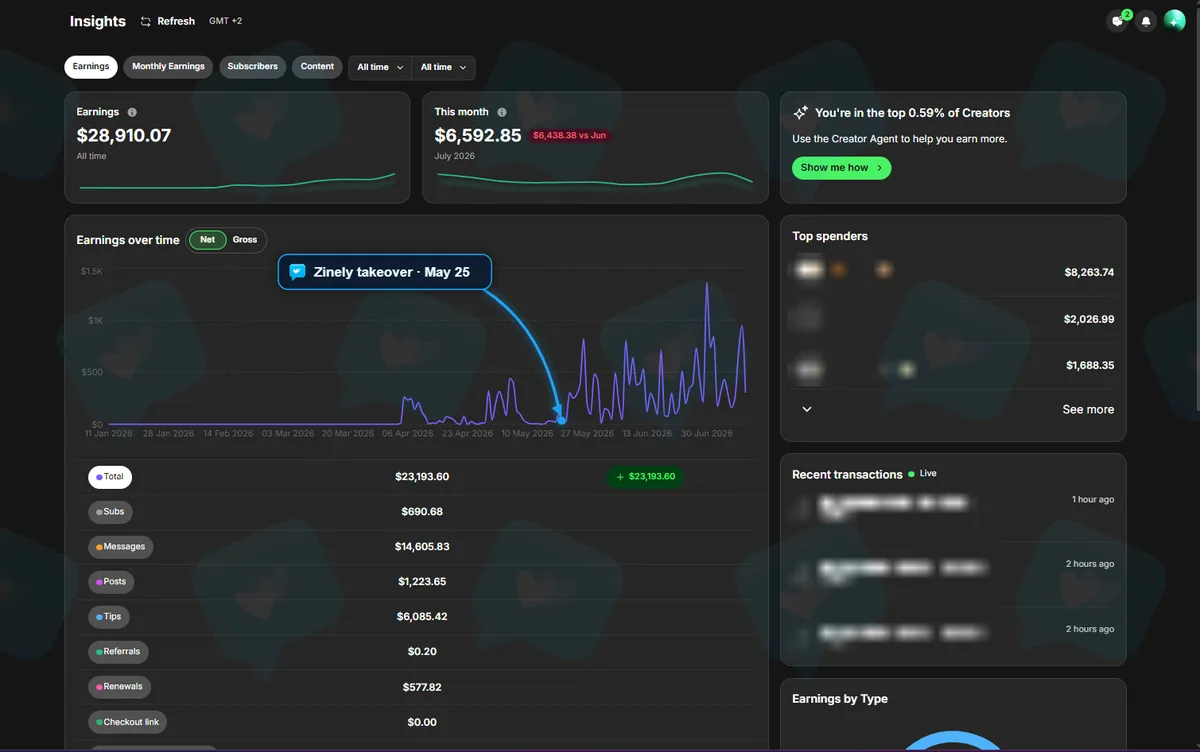This screenshot has width=1200, height=752.
Task: Select the Net earnings option
Action: pyautogui.click(x=208, y=240)
